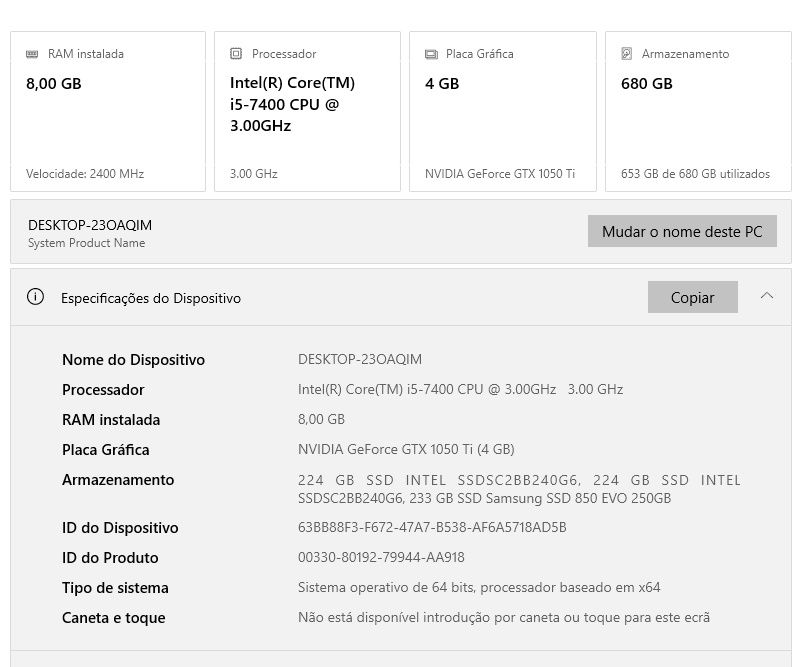Click the ID do Produto value 00330-80192-79944-AA918
Viewport: 809px width, 667px height.
381,557
